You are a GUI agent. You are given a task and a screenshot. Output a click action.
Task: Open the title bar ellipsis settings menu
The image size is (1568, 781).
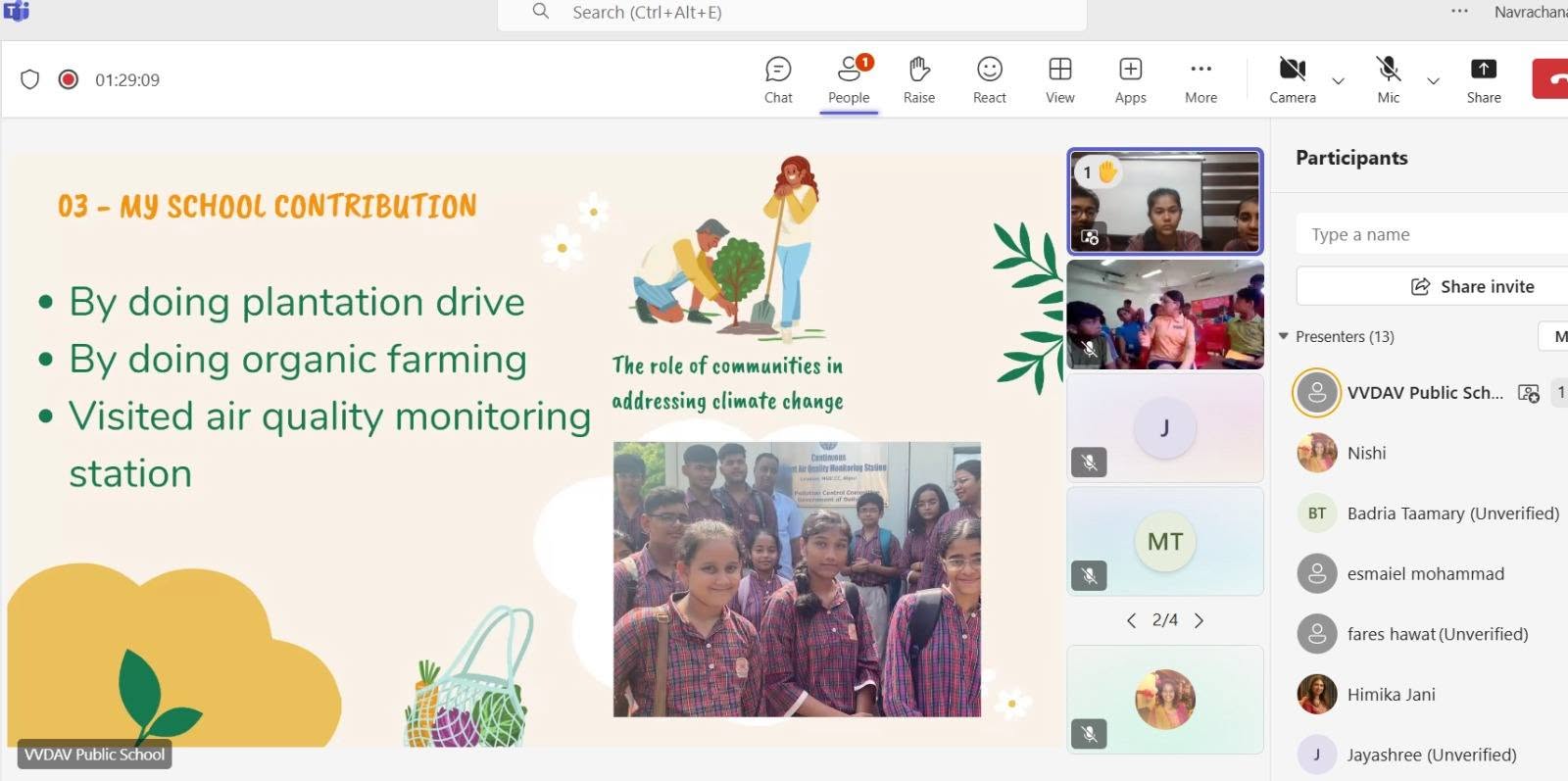pos(1459,12)
